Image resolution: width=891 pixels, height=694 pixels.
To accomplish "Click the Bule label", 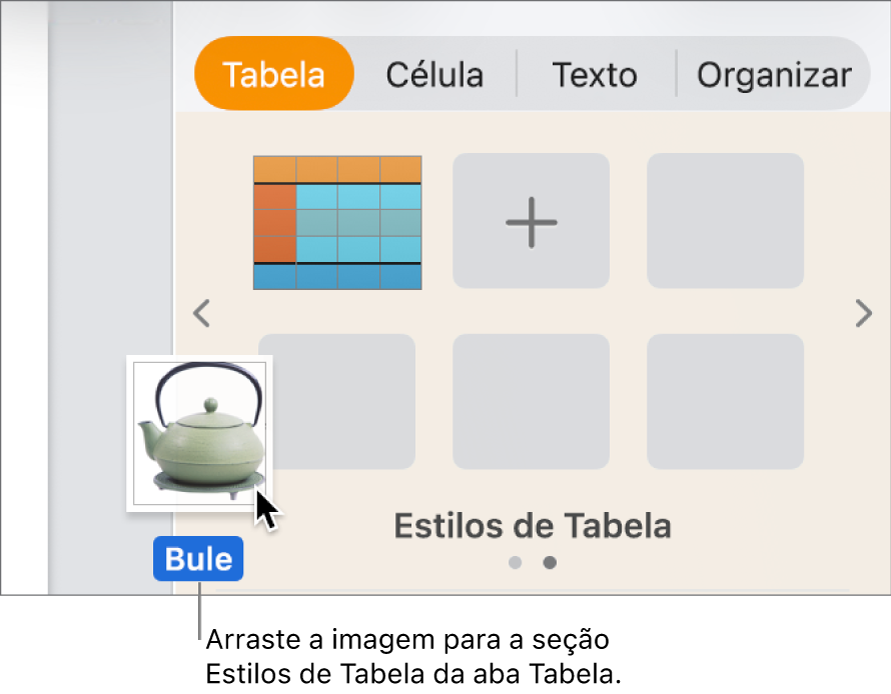I will [x=197, y=559].
